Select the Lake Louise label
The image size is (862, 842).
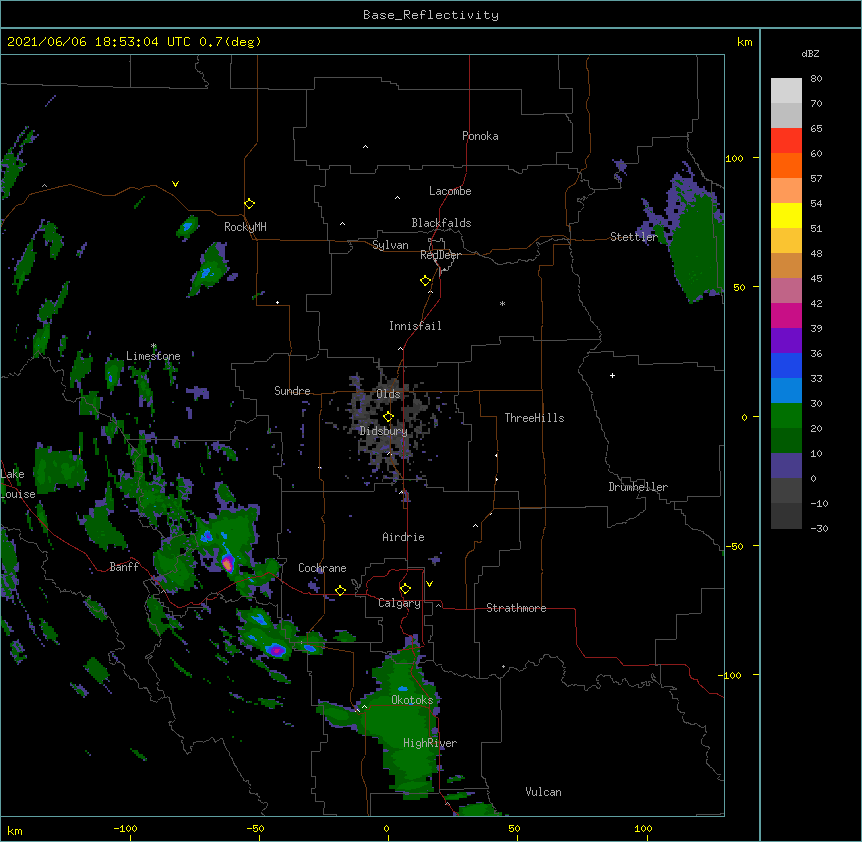18,484
